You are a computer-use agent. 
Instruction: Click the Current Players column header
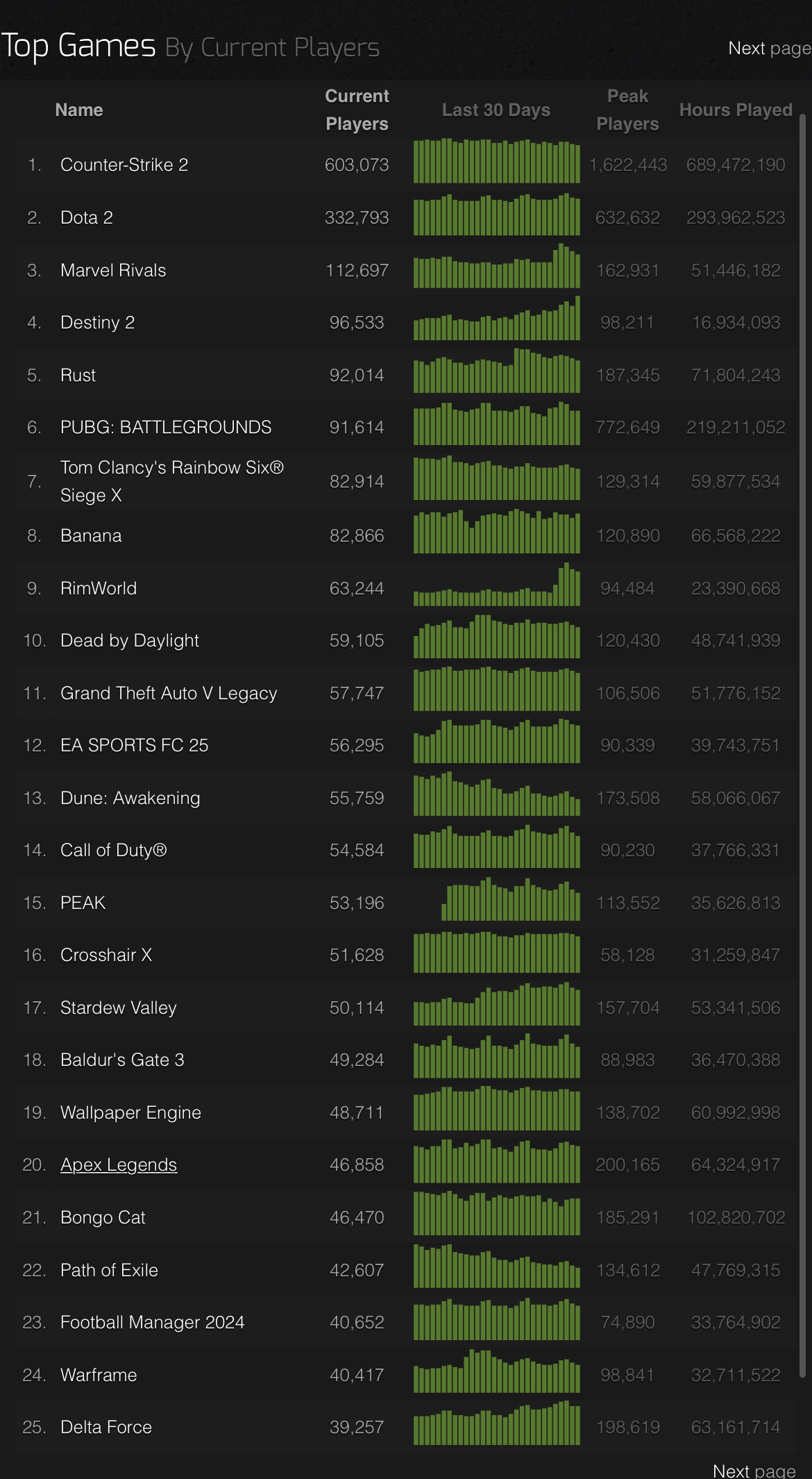click(x=357, y=110)
